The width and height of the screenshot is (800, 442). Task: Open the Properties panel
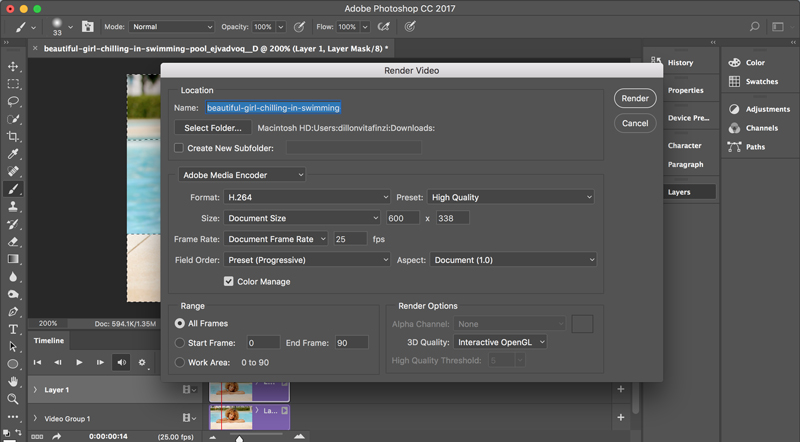click(x=685, y=90)
